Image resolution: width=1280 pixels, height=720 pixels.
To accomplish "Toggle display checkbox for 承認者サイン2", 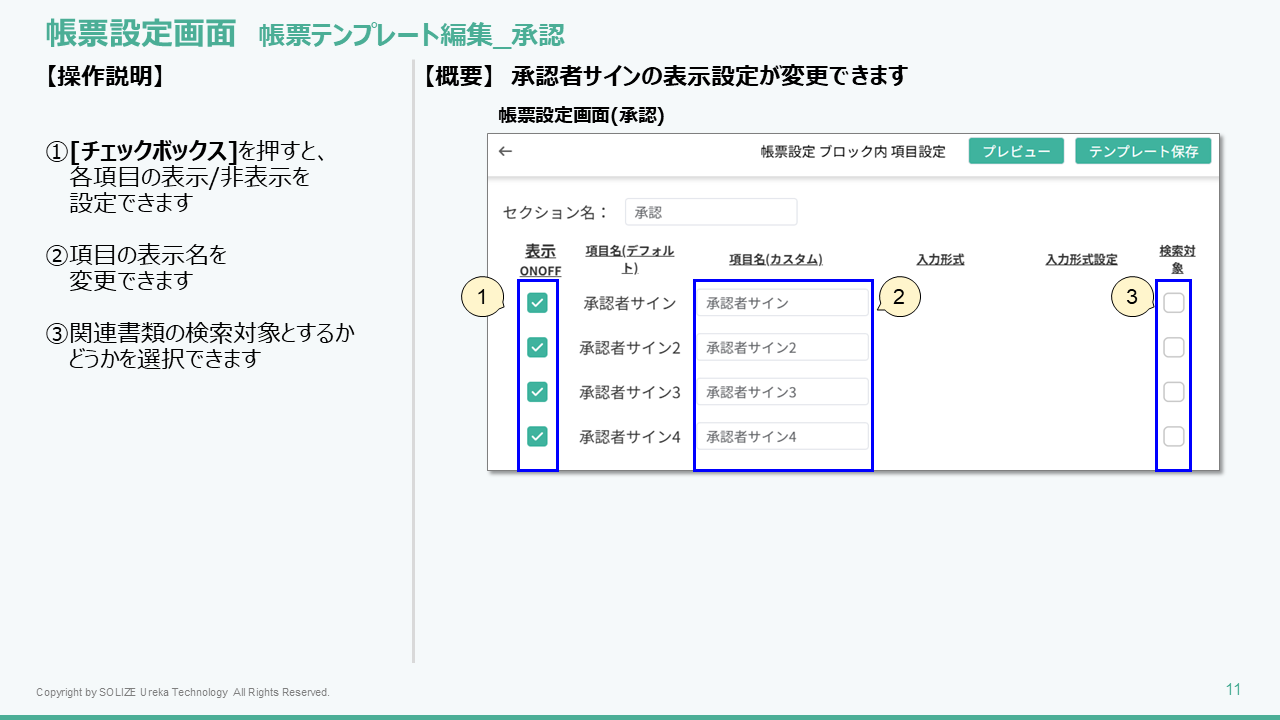I will 538,347.
